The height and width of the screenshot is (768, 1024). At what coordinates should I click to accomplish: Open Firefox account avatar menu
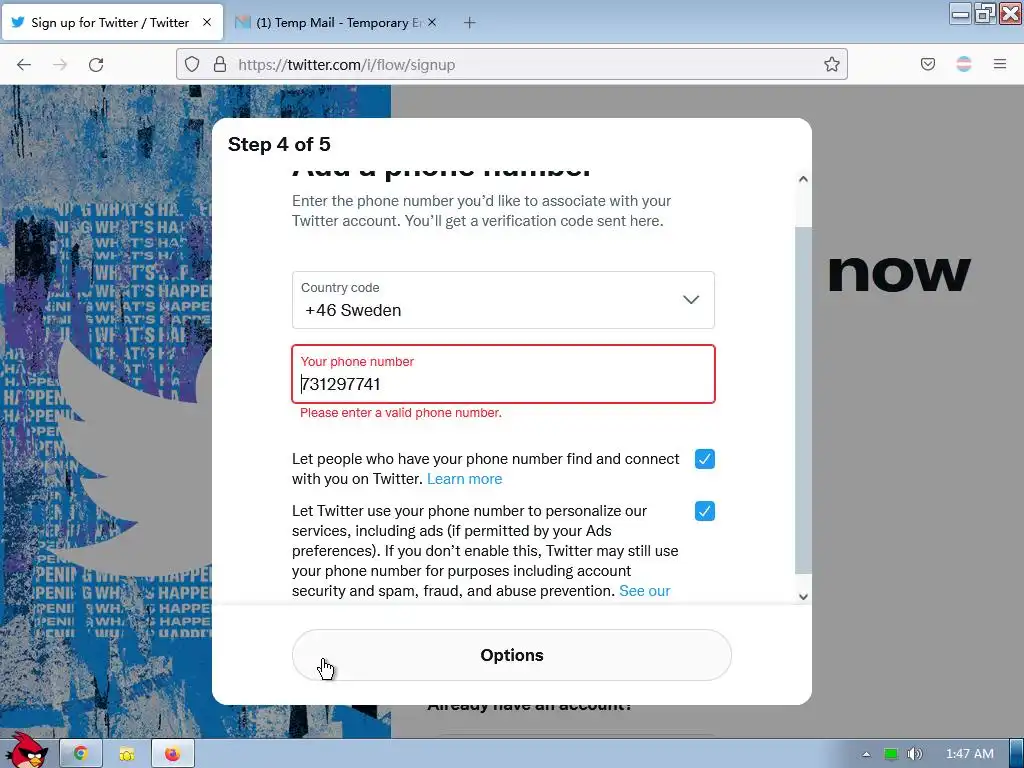[964, 64]
